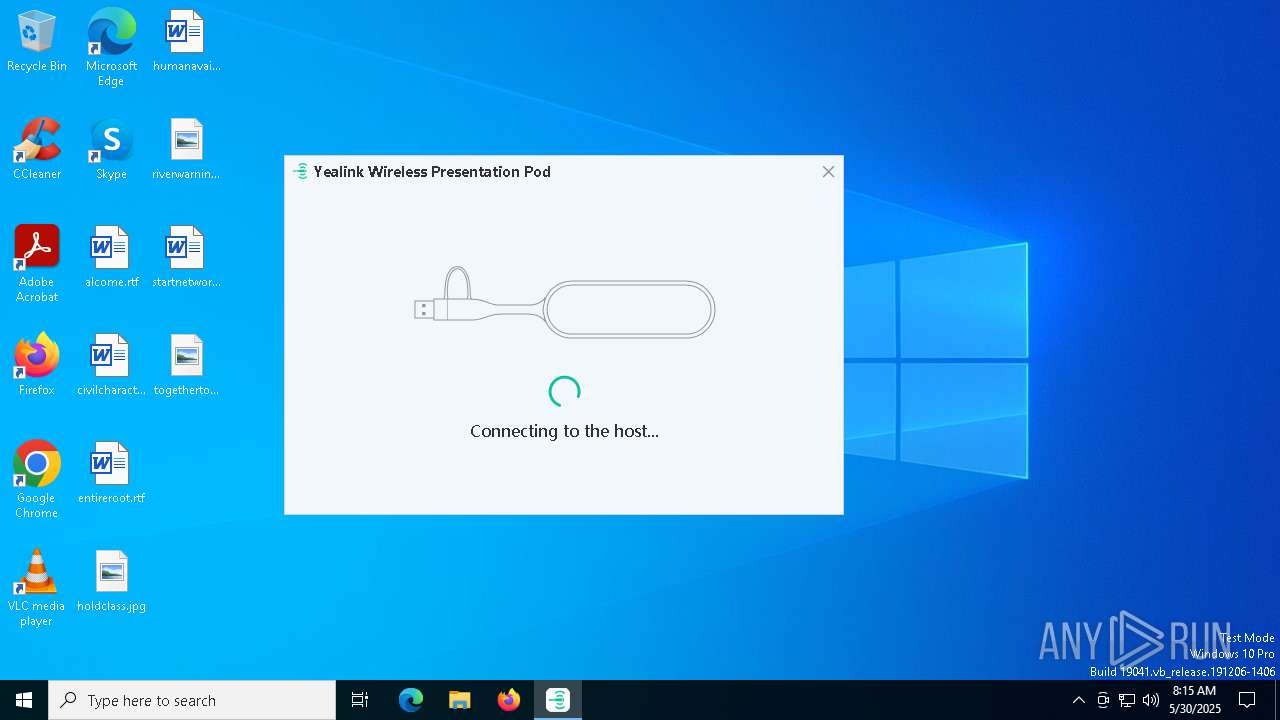The height and width of the screenshot is (720, 1280).
Task: Open the network status tray icon
Action: click(1127, 700)
